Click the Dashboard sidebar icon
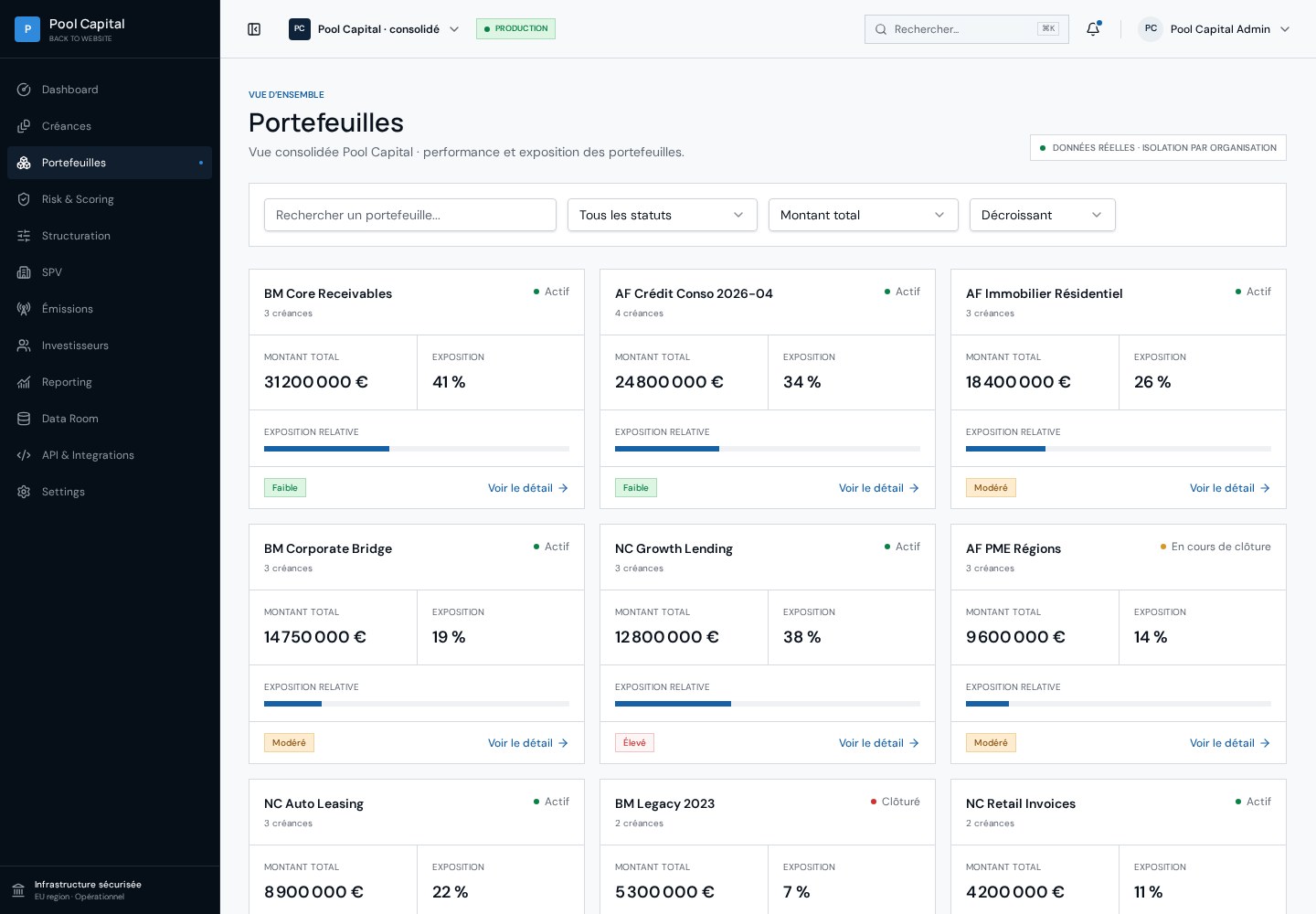Screen dimensions: 1316x914 click(24, 90)
